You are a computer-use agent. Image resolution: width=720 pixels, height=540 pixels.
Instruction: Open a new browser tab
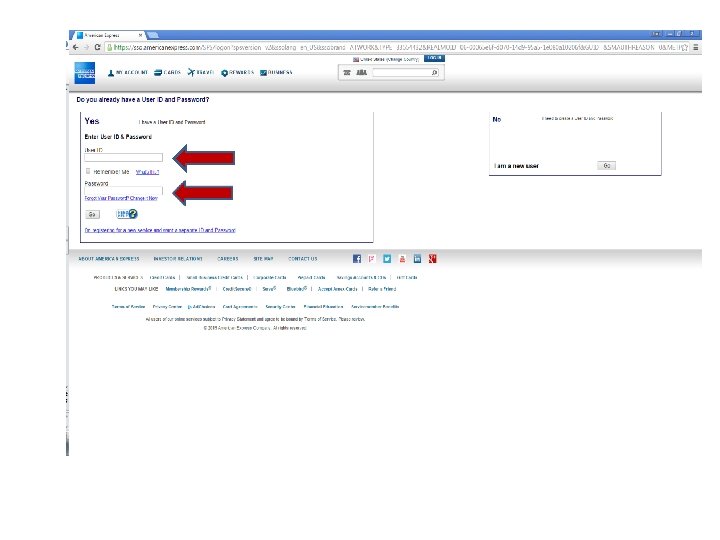click(x=153, y=35)
